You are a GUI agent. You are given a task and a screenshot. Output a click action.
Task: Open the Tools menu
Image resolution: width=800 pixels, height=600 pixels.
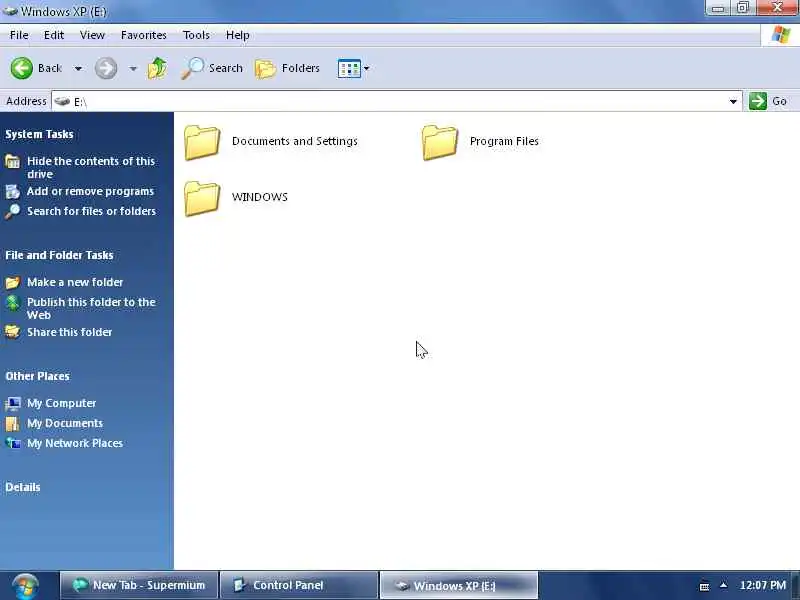pos(196,35)
